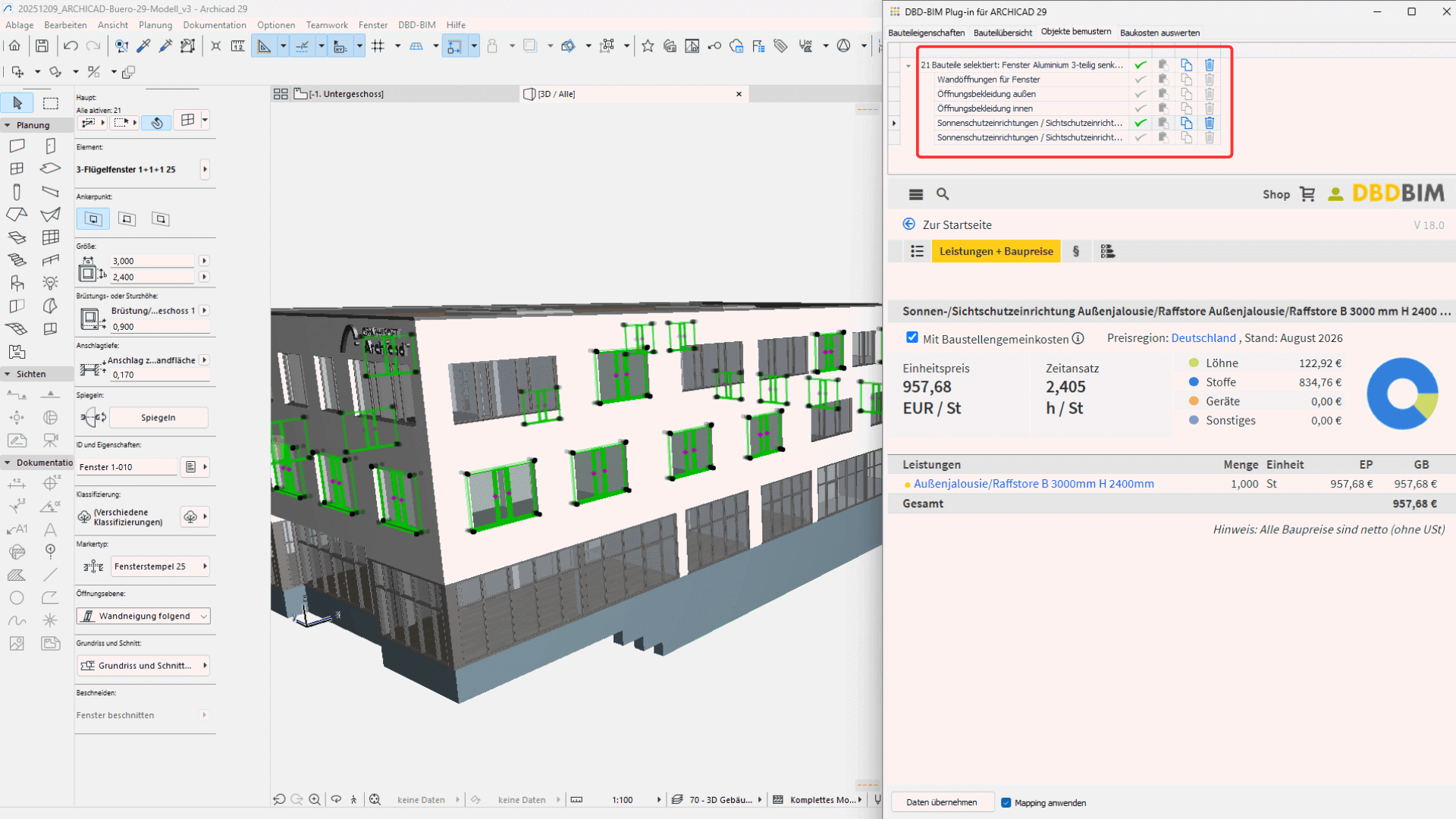Toggle checkmark on Öffnungsbekleidung außen row

[1140, 94]
